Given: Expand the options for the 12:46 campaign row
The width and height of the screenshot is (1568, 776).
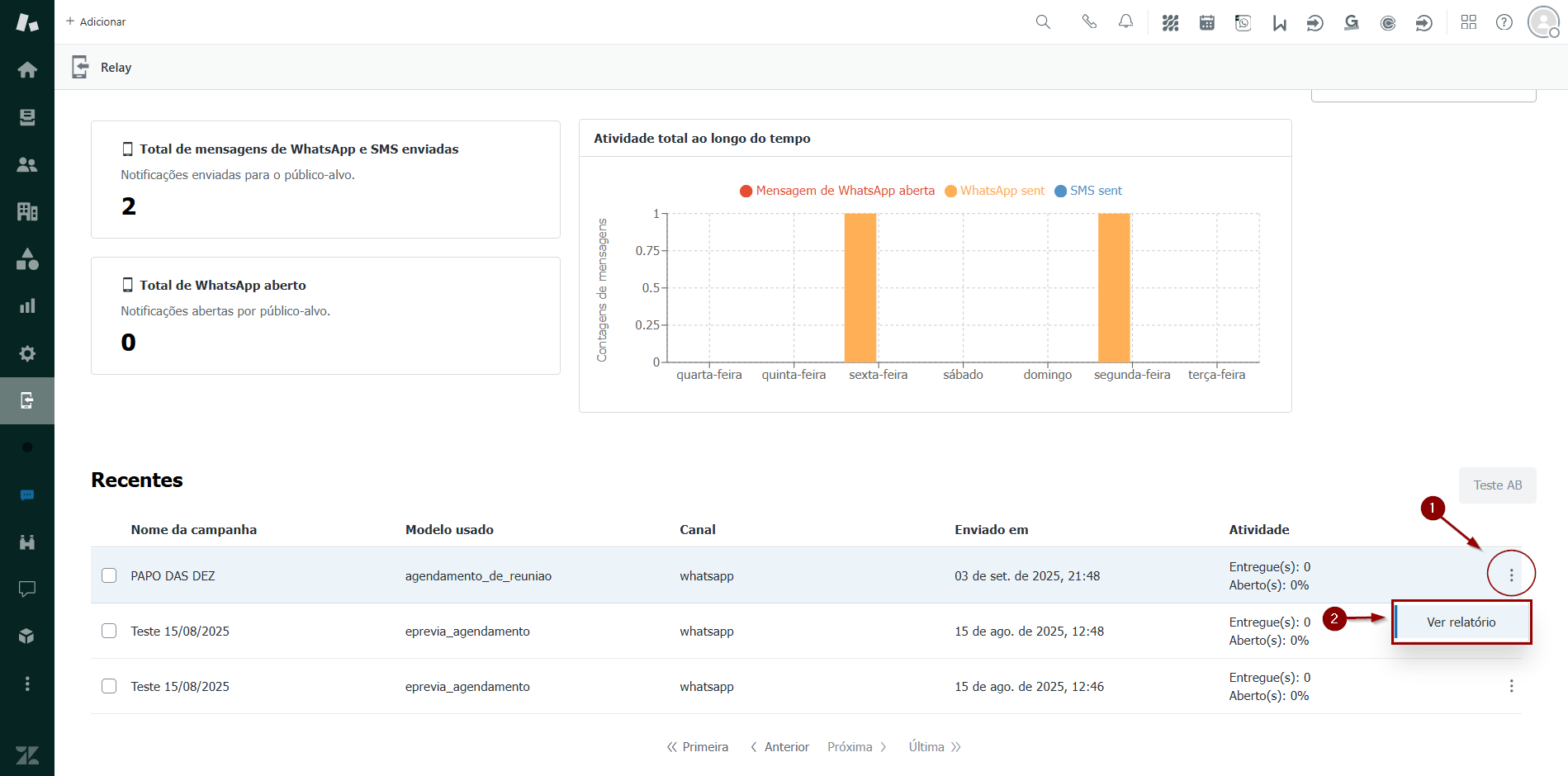Looking at the screenshot, I should click(1511, 686).
